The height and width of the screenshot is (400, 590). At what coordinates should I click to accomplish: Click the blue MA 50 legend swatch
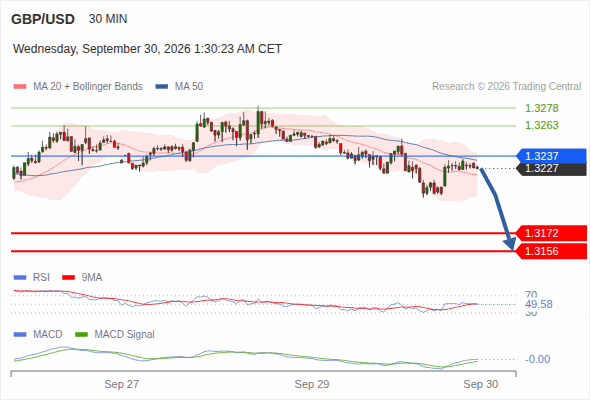click(162, 87)
